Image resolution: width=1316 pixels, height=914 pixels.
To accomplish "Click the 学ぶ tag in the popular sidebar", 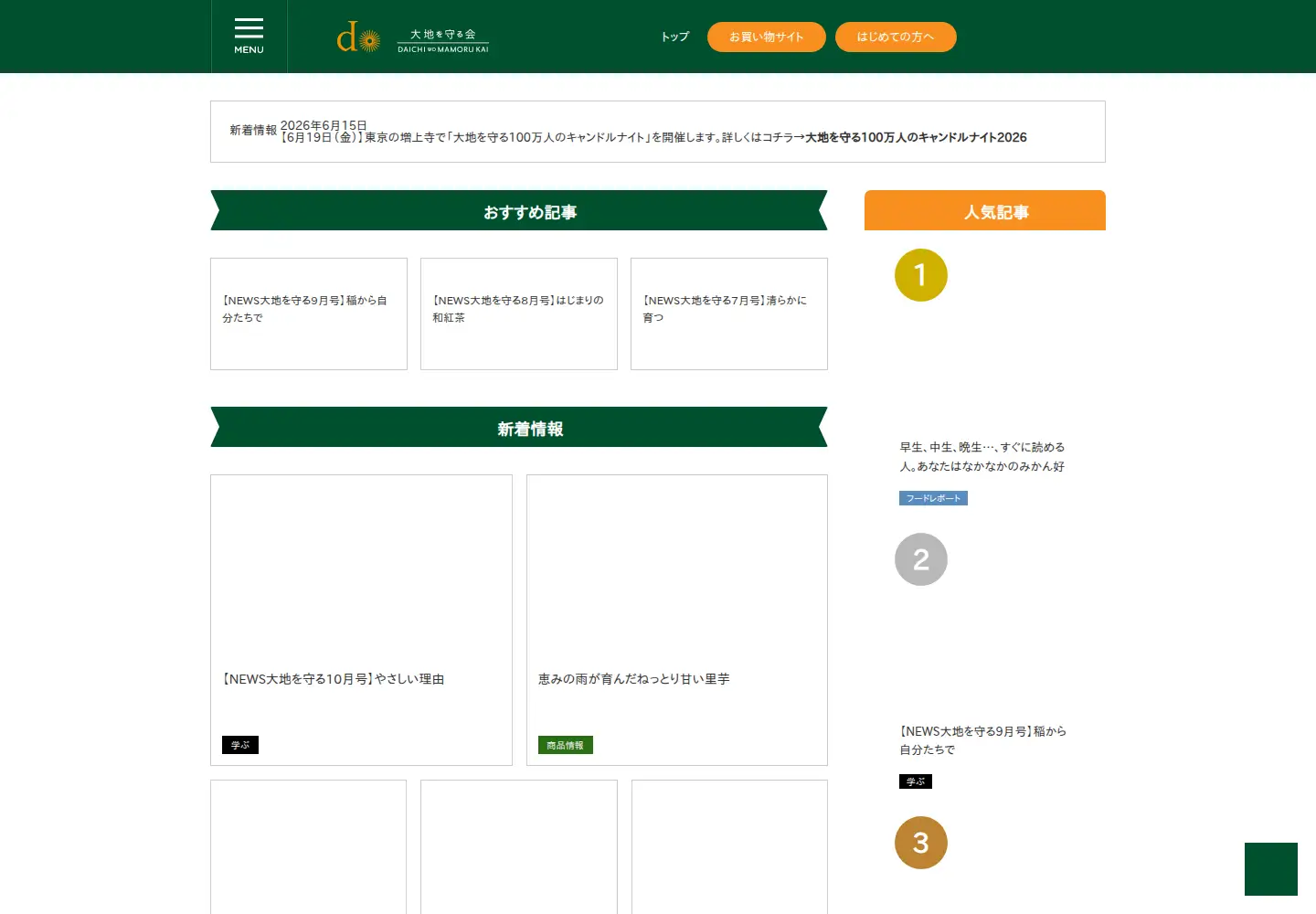I will 916,781.
